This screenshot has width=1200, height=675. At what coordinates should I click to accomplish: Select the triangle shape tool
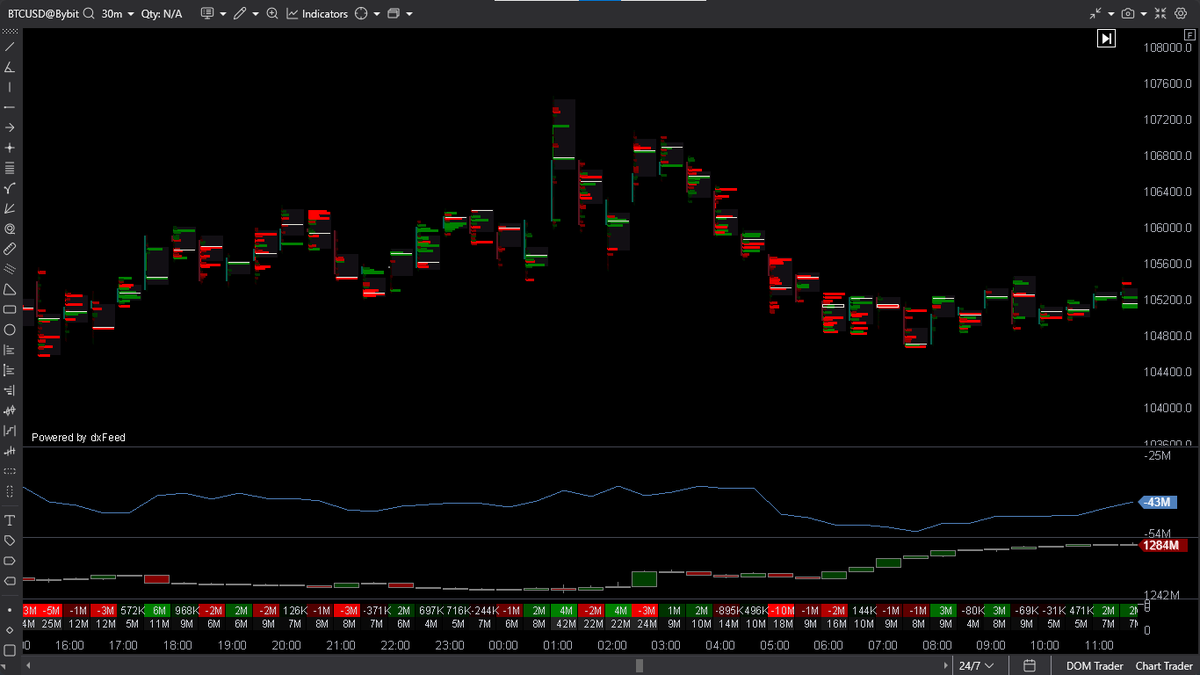pos(10,289)
